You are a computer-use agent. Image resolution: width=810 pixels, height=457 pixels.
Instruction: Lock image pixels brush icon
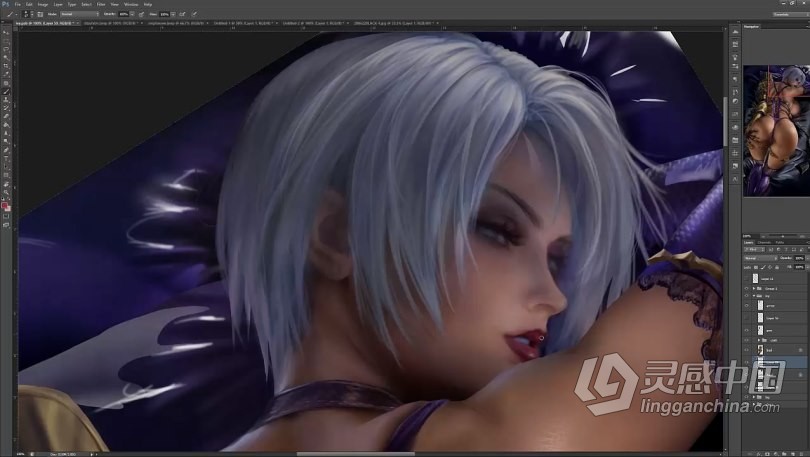tap(764, 267)
